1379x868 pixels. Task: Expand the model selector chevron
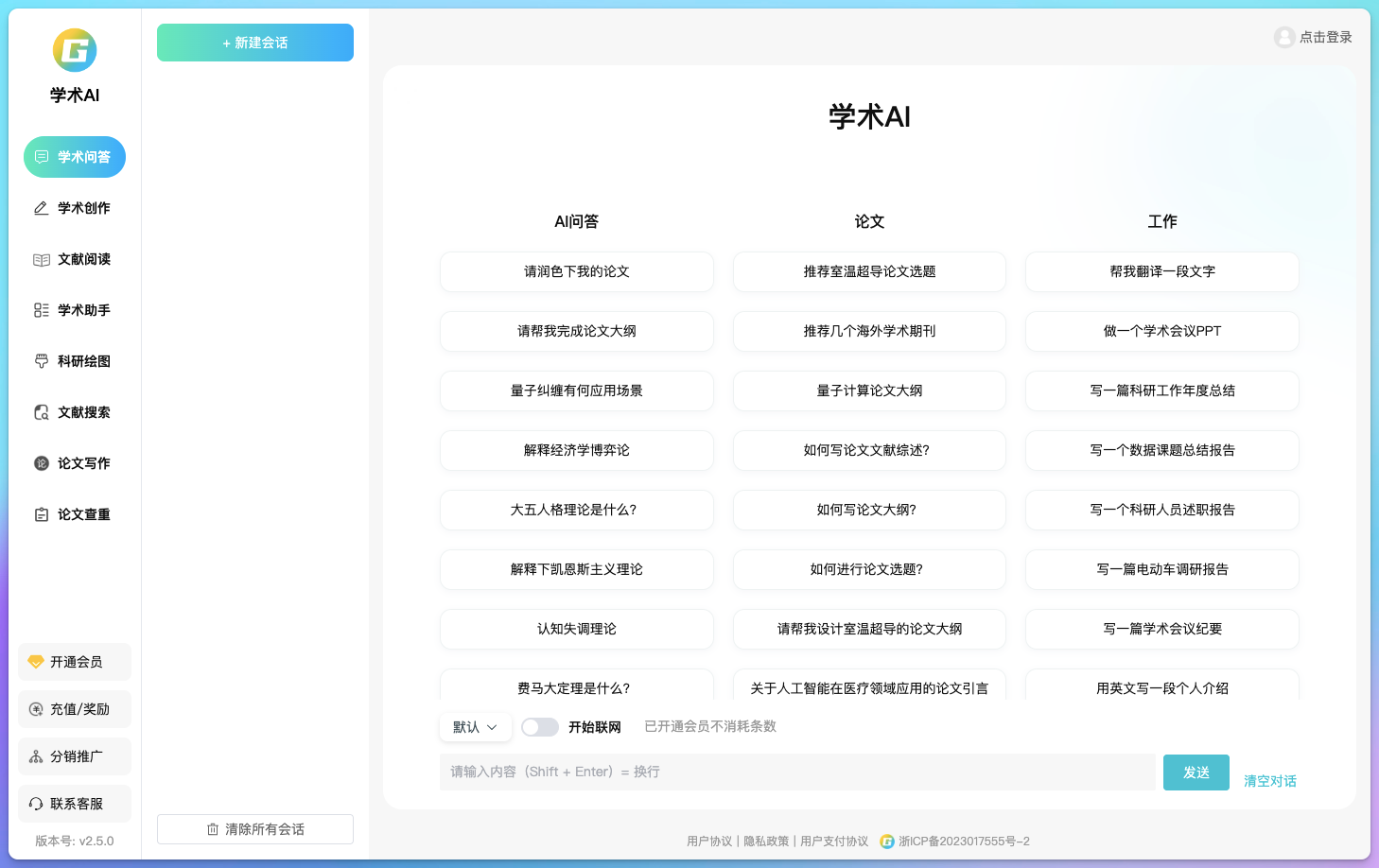[494, 727]
